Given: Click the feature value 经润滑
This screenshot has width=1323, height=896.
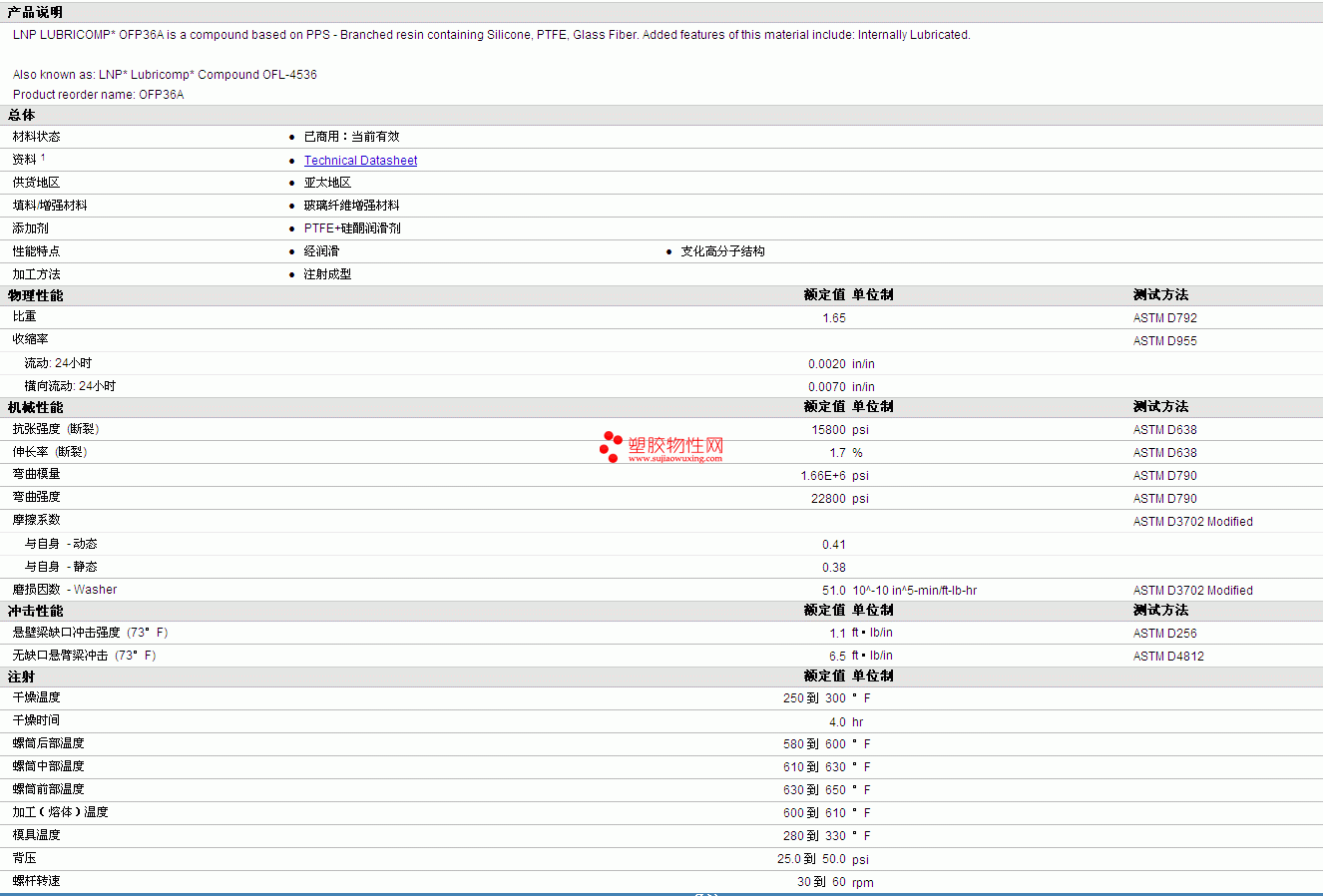Looking at the screenshot, I should click(x=321, y=251).
